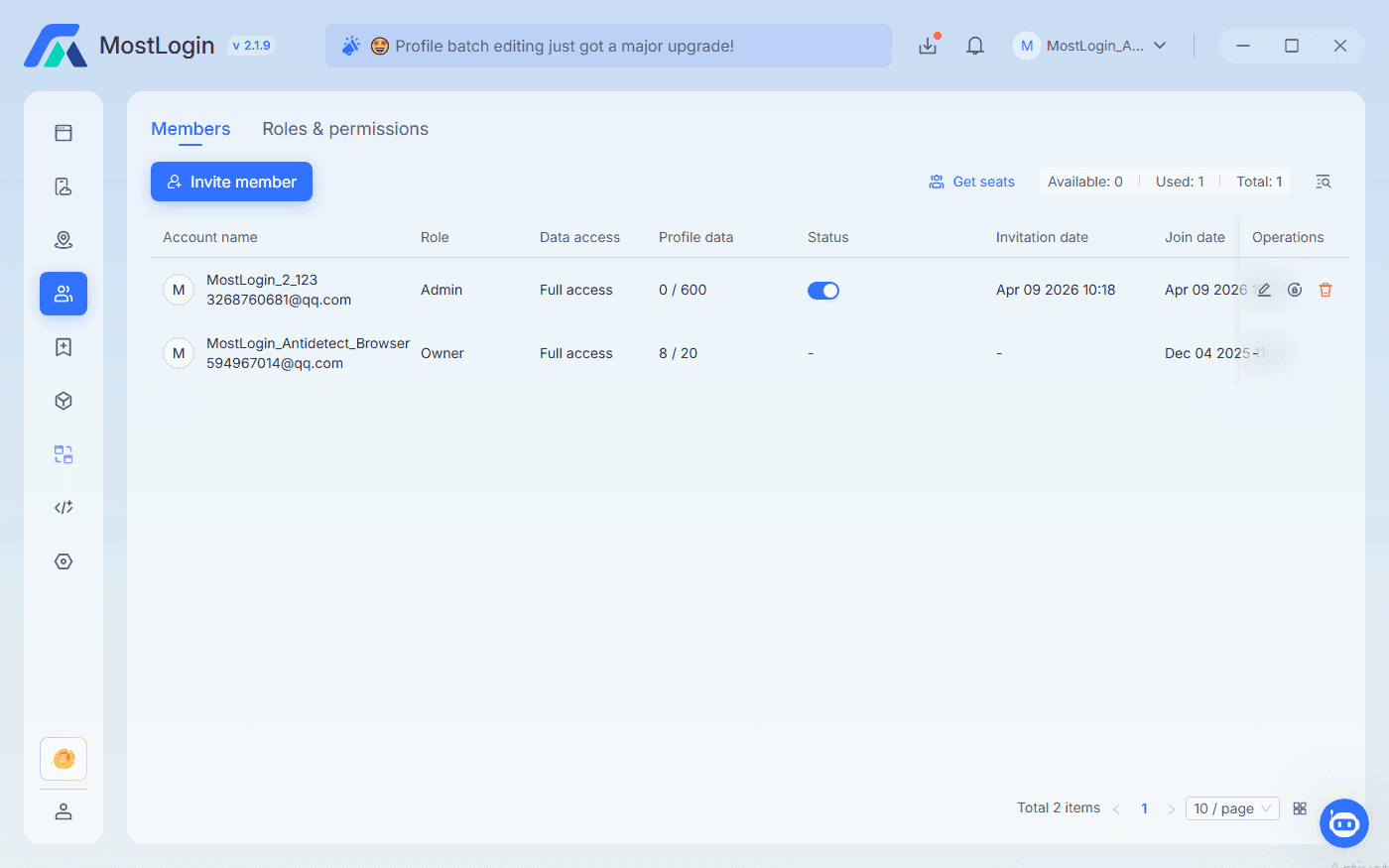The height and width of the screenshot is (868, 1389).
Task: Edit member MostLogin_2_123 pencil icon
Action: point(1264,290)
